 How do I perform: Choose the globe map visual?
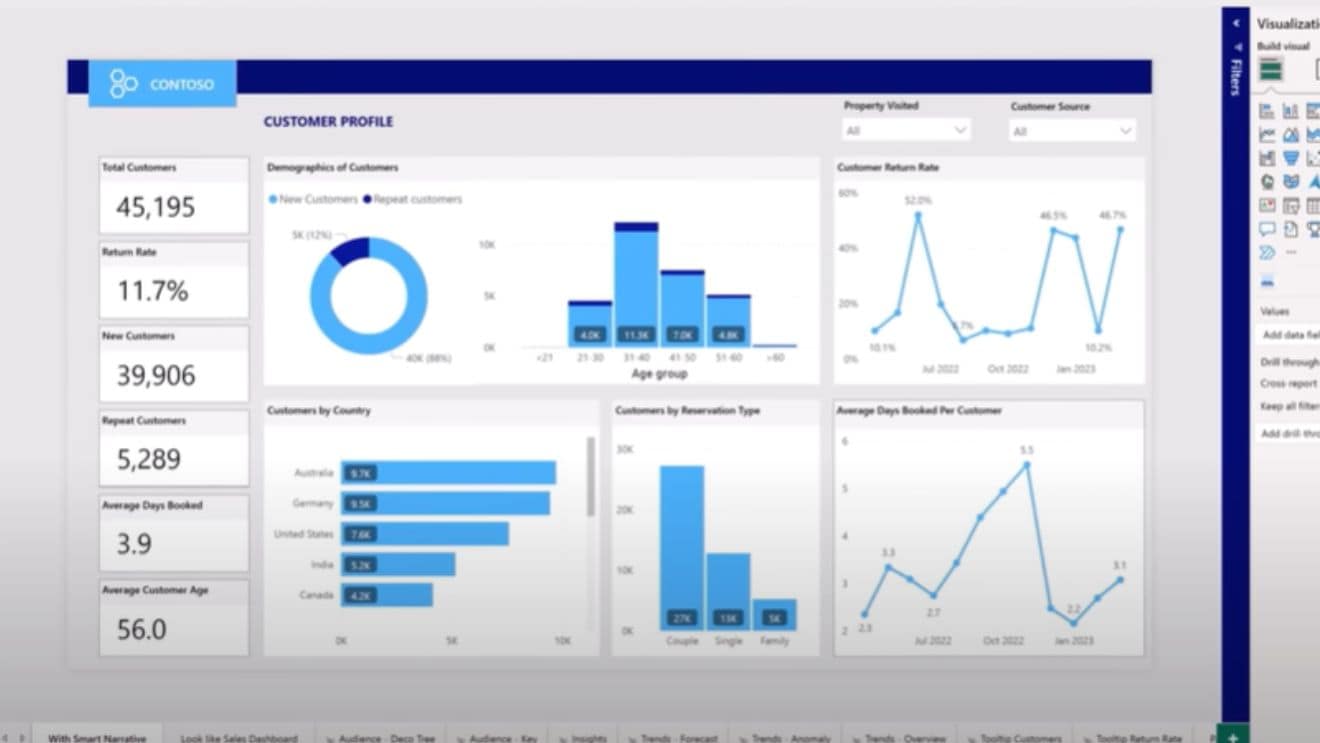point(1267,182)
